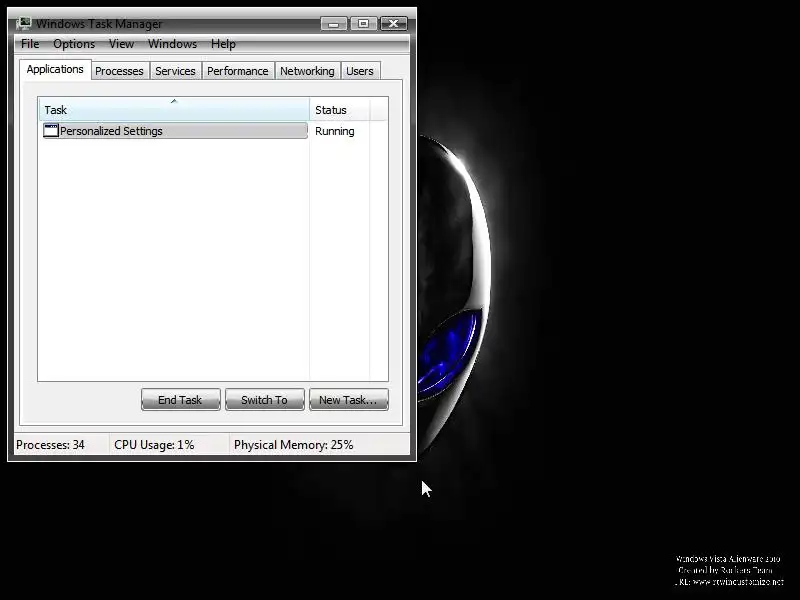The width and height of the screenshot is (800, 600).
Task: Open the Help menu
Action: [x=223, y=44]
